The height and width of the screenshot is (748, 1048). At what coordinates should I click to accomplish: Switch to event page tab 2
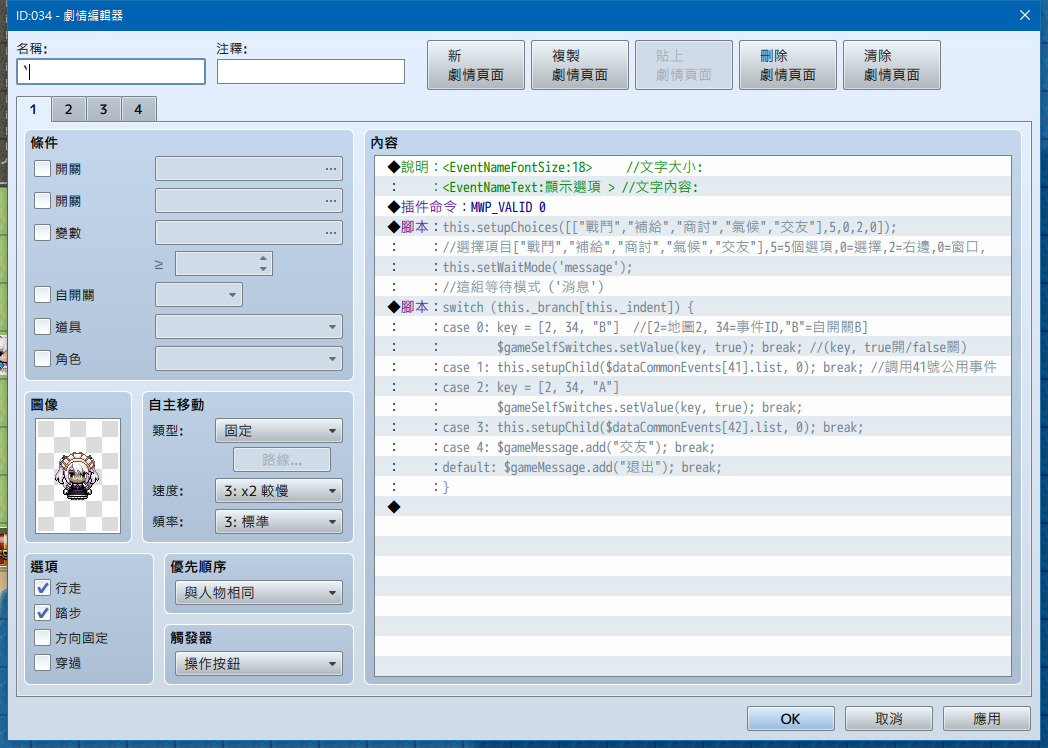pos(68,109)
